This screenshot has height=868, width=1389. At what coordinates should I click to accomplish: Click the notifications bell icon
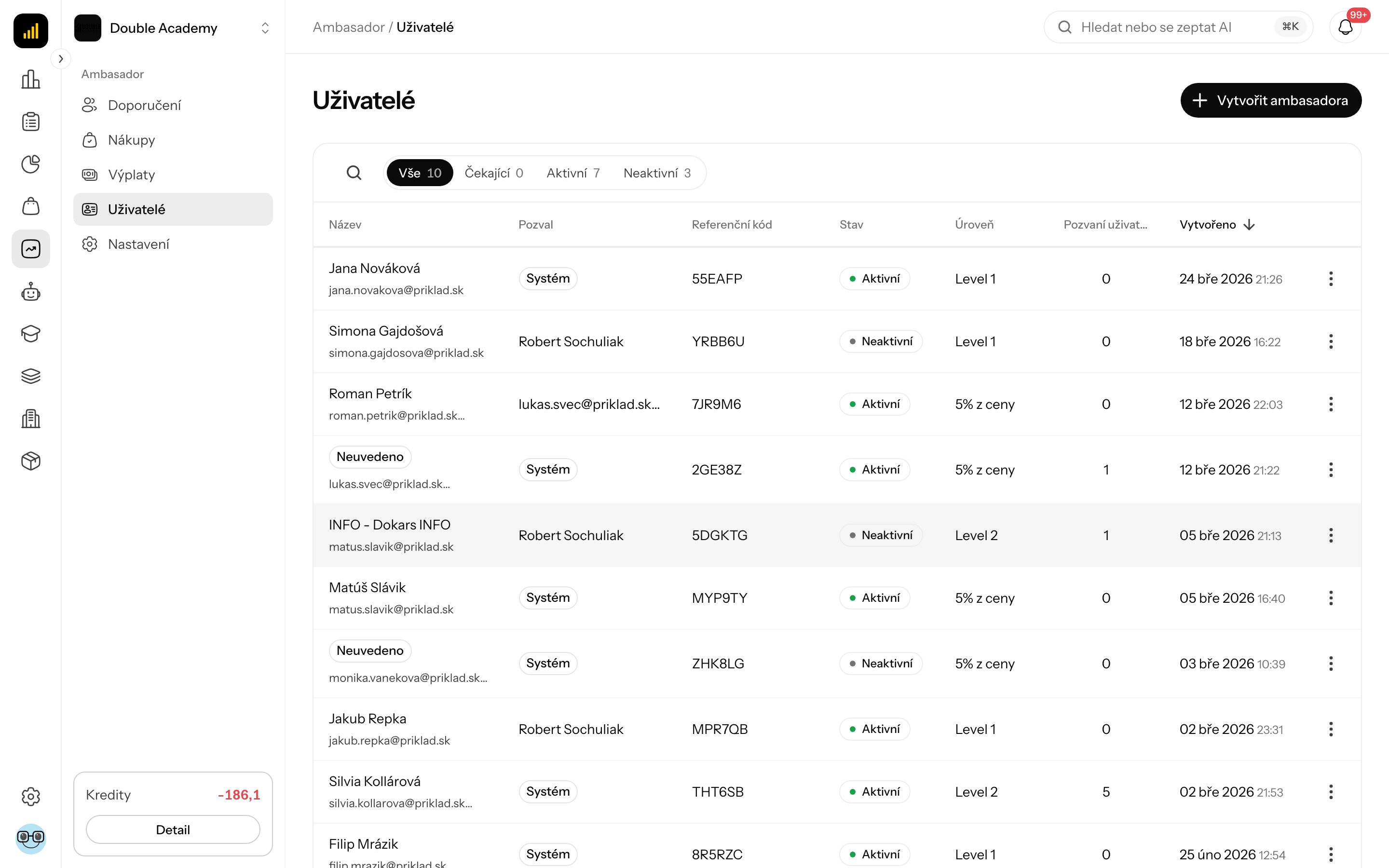pyautogui.click(x=1346, y=27)
